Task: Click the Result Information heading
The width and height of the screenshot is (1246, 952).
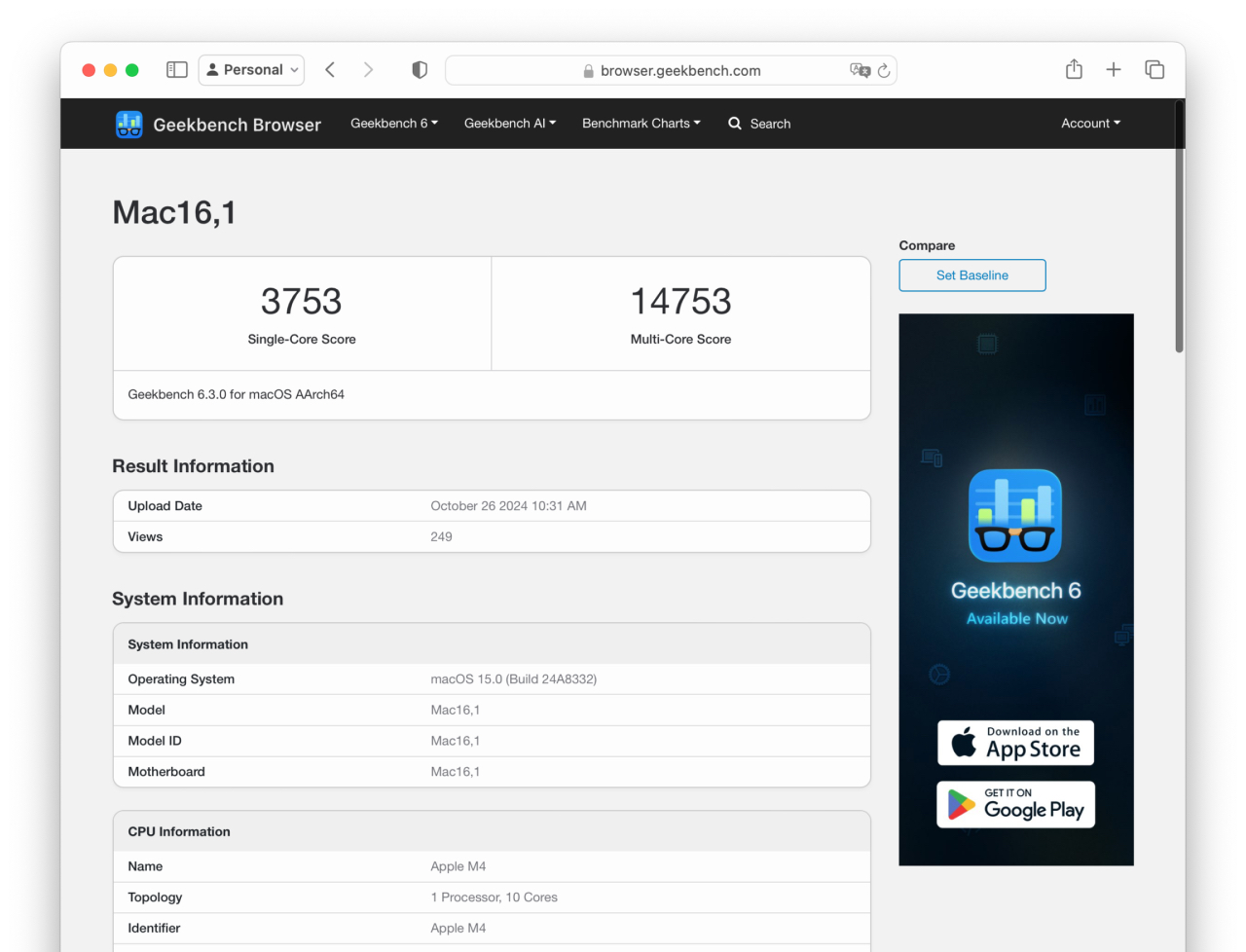Action: click(x=194, y=466)
